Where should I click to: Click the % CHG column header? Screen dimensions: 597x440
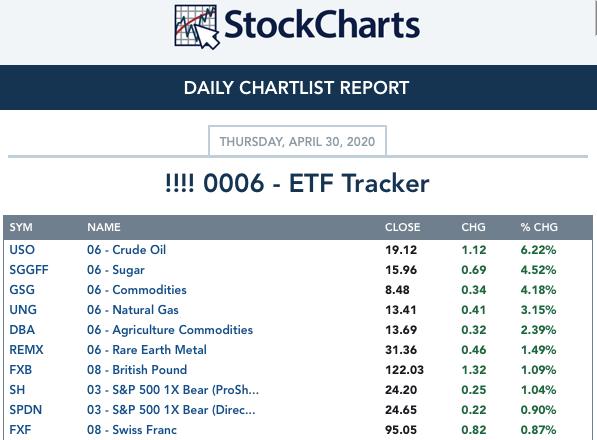[539, 227]
